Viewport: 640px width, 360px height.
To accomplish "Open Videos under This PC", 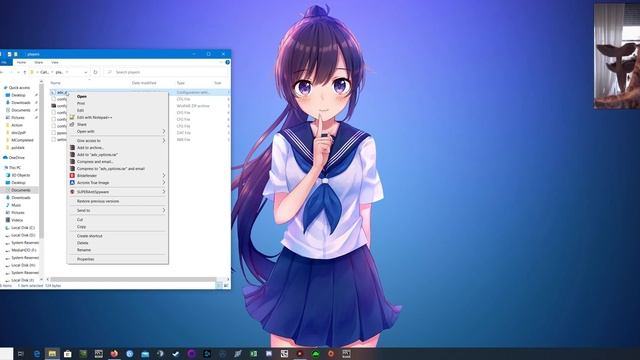I will tap(17, 220).
